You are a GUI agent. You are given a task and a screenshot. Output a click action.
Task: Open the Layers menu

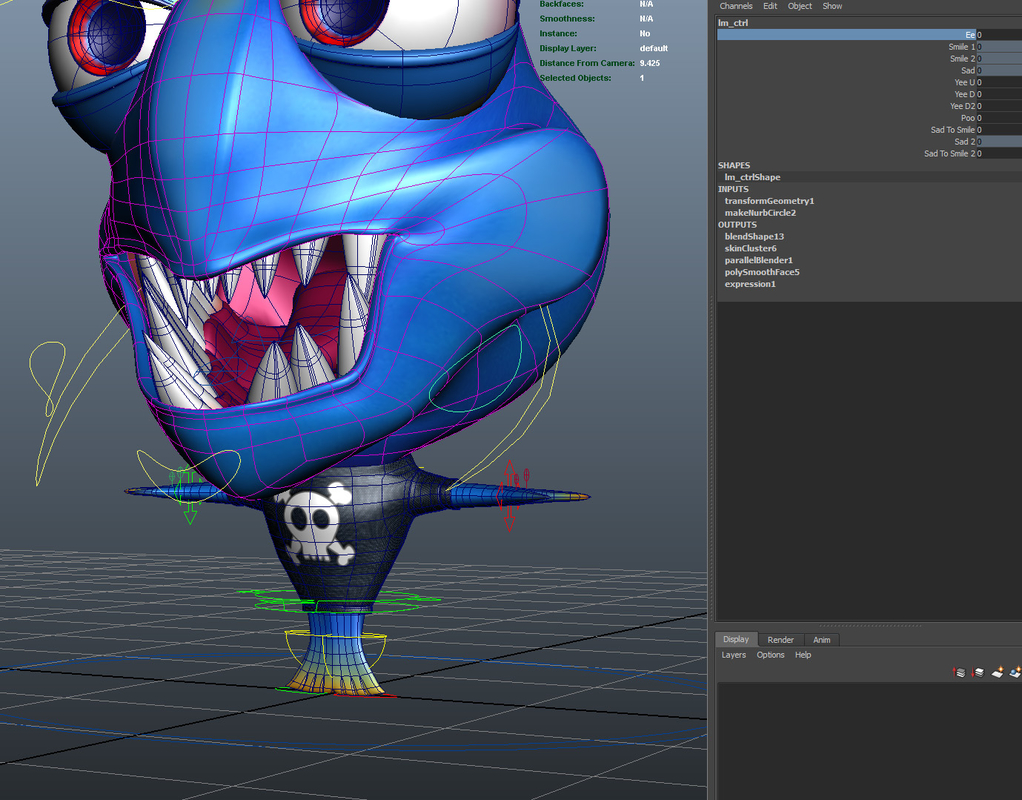734,655
